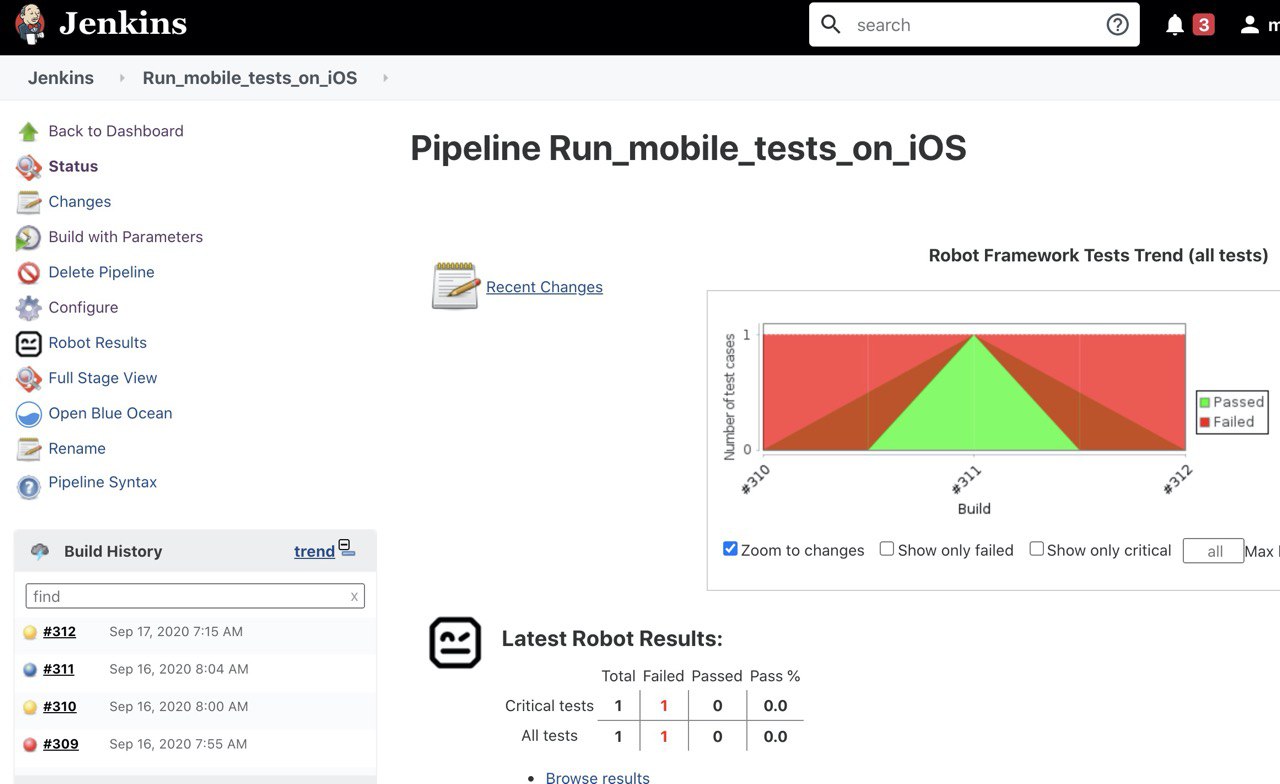The image size is (1280, 784).
Task: Click blue status ball for build #311
Action: click(x=30, y=670)
